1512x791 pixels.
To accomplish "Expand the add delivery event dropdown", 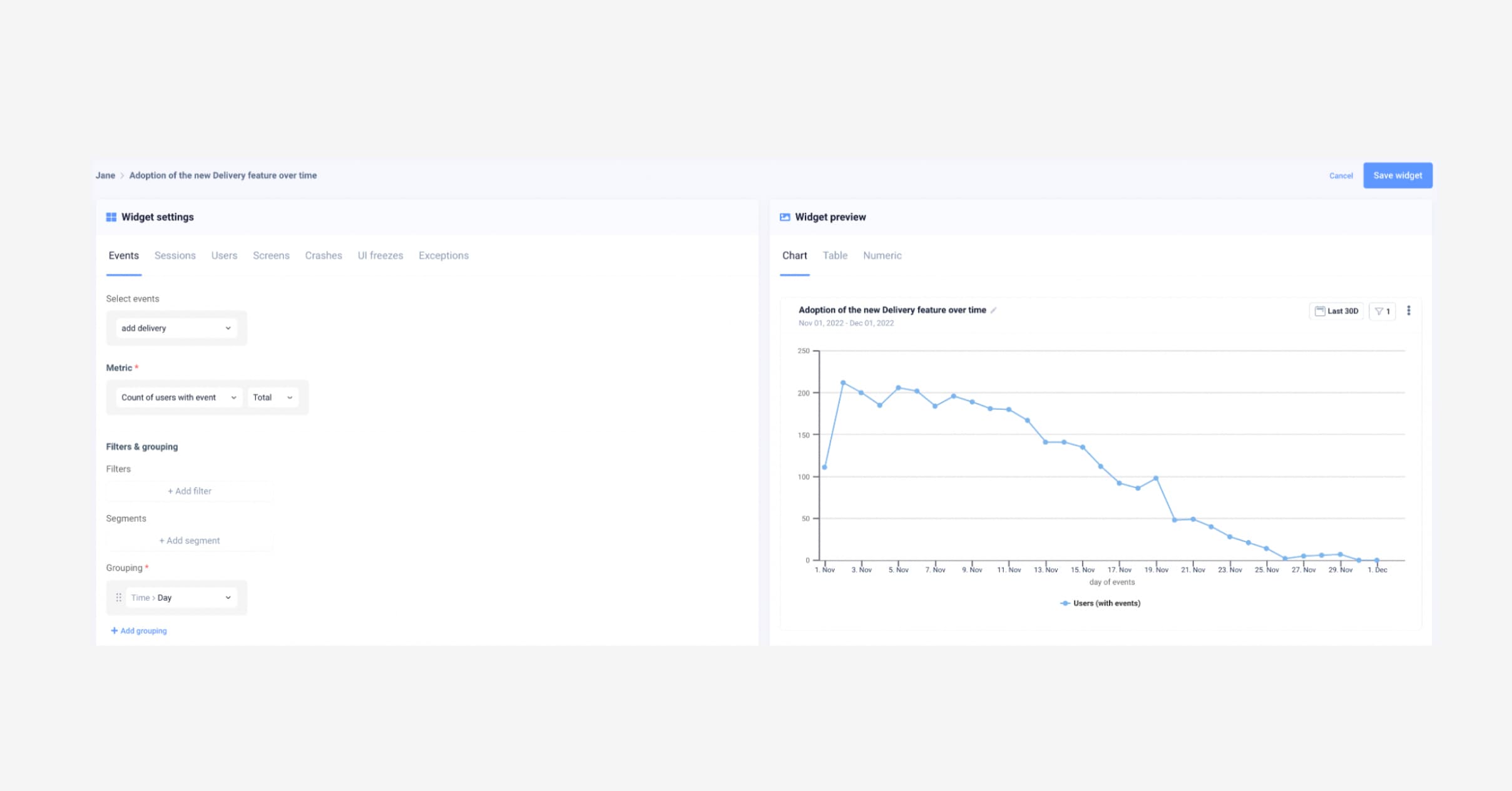I will 176,328.
